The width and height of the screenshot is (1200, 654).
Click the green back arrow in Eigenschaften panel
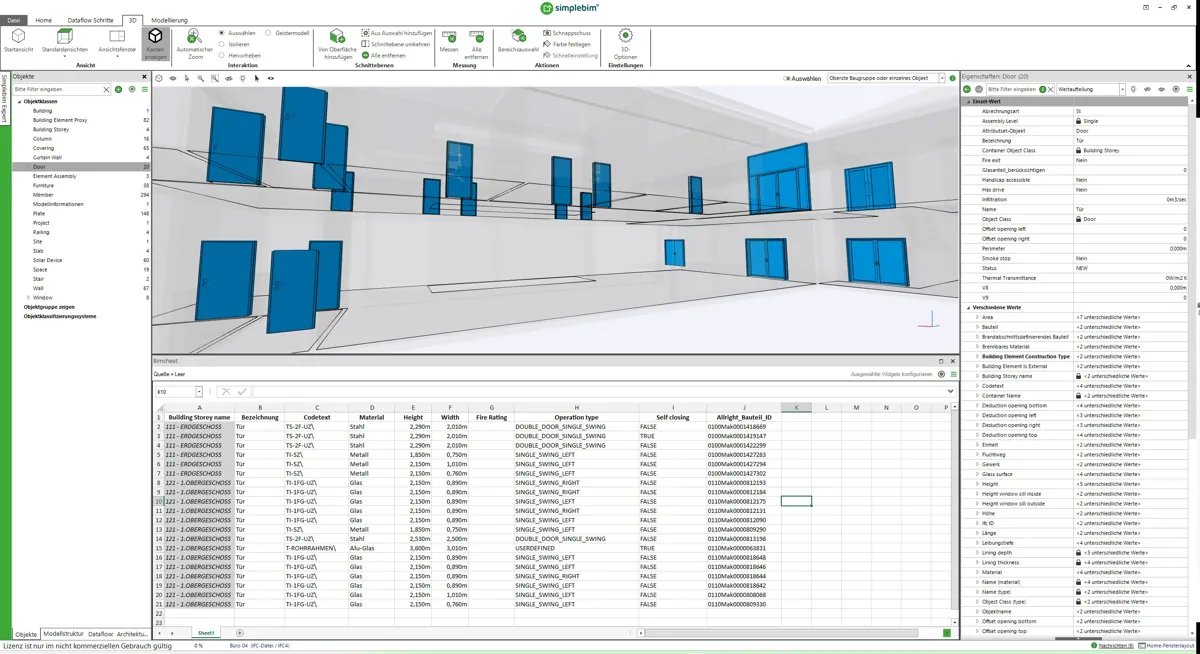click(967, 89)
